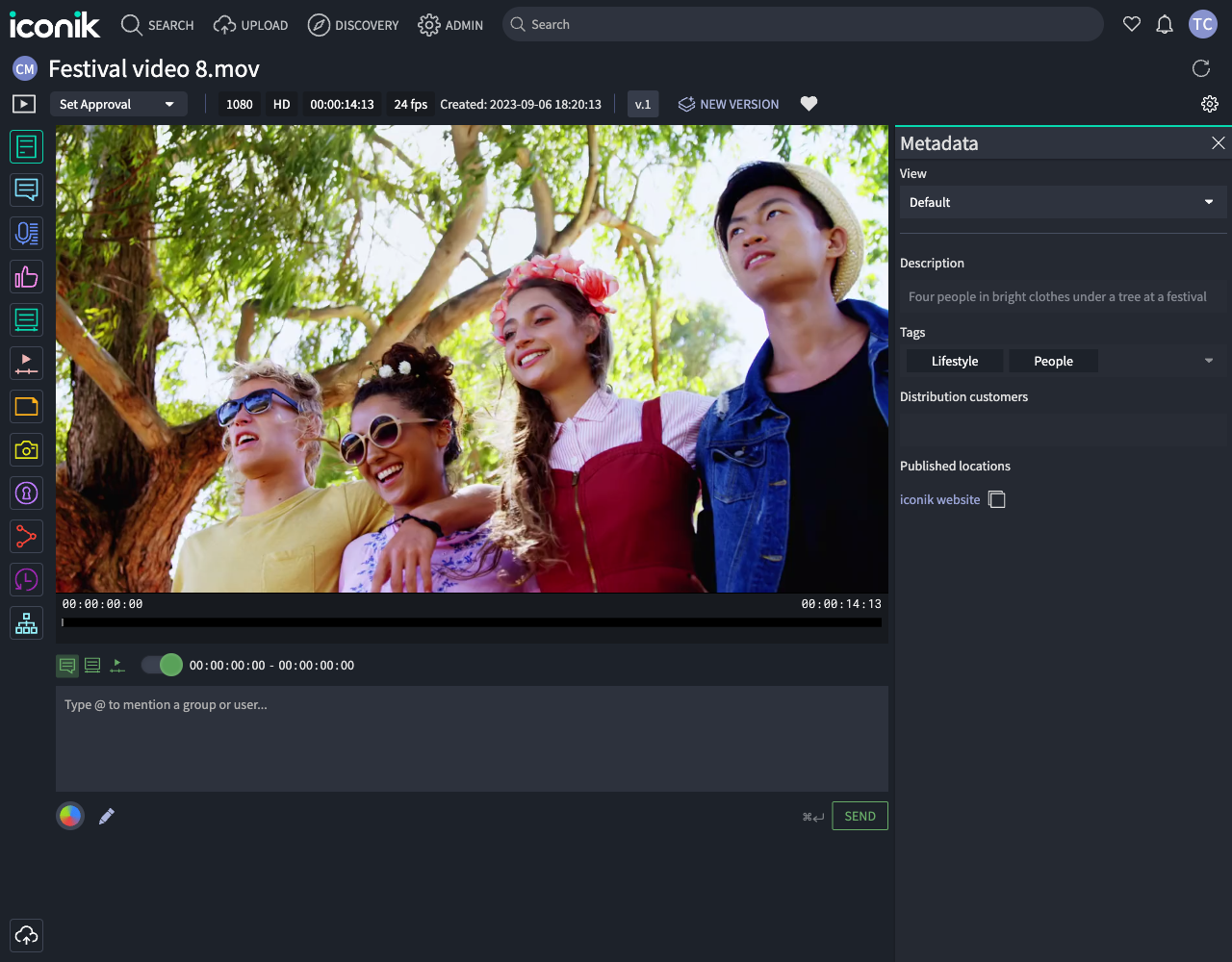Screen dimensions: 1232x962
Task: Open the keyhole access control panel
Action: 26,494
